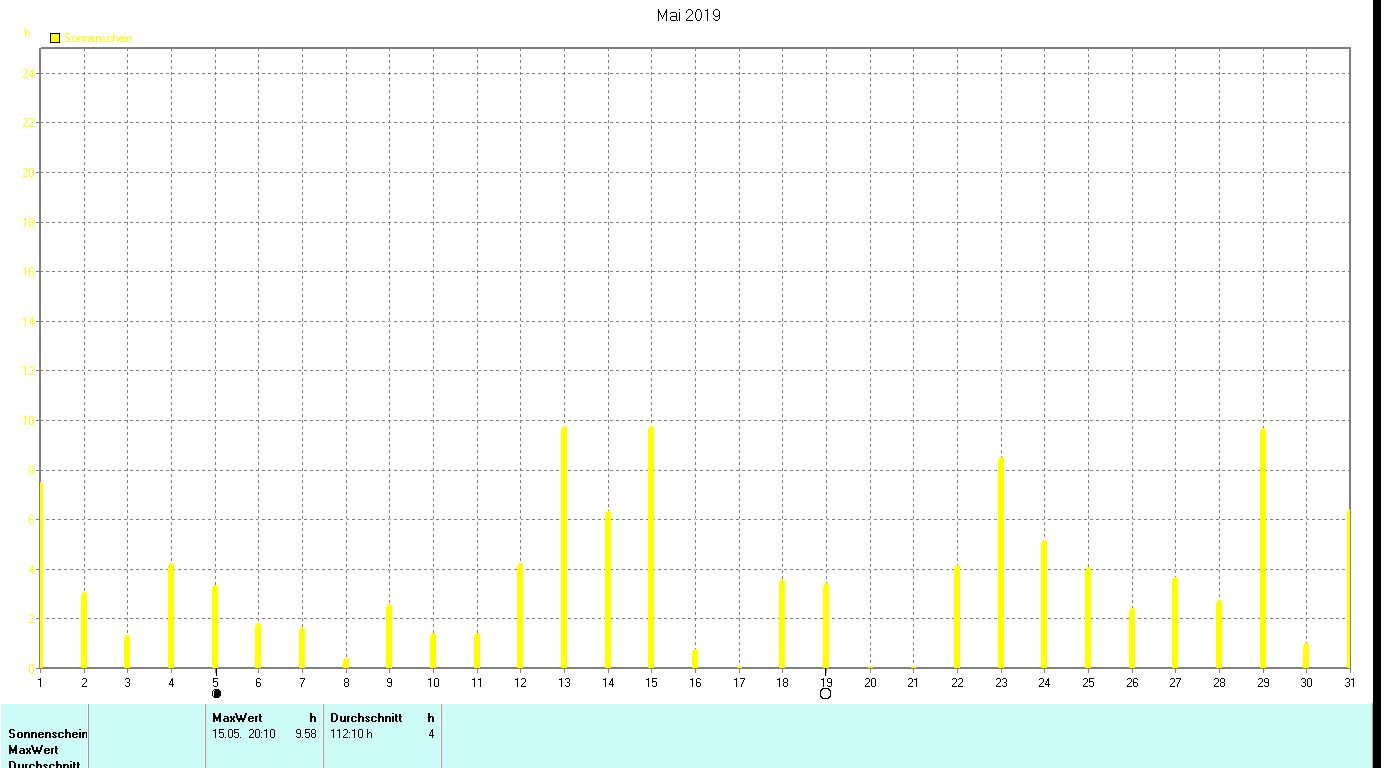Select the x-axis day label 10

point(433,683)
